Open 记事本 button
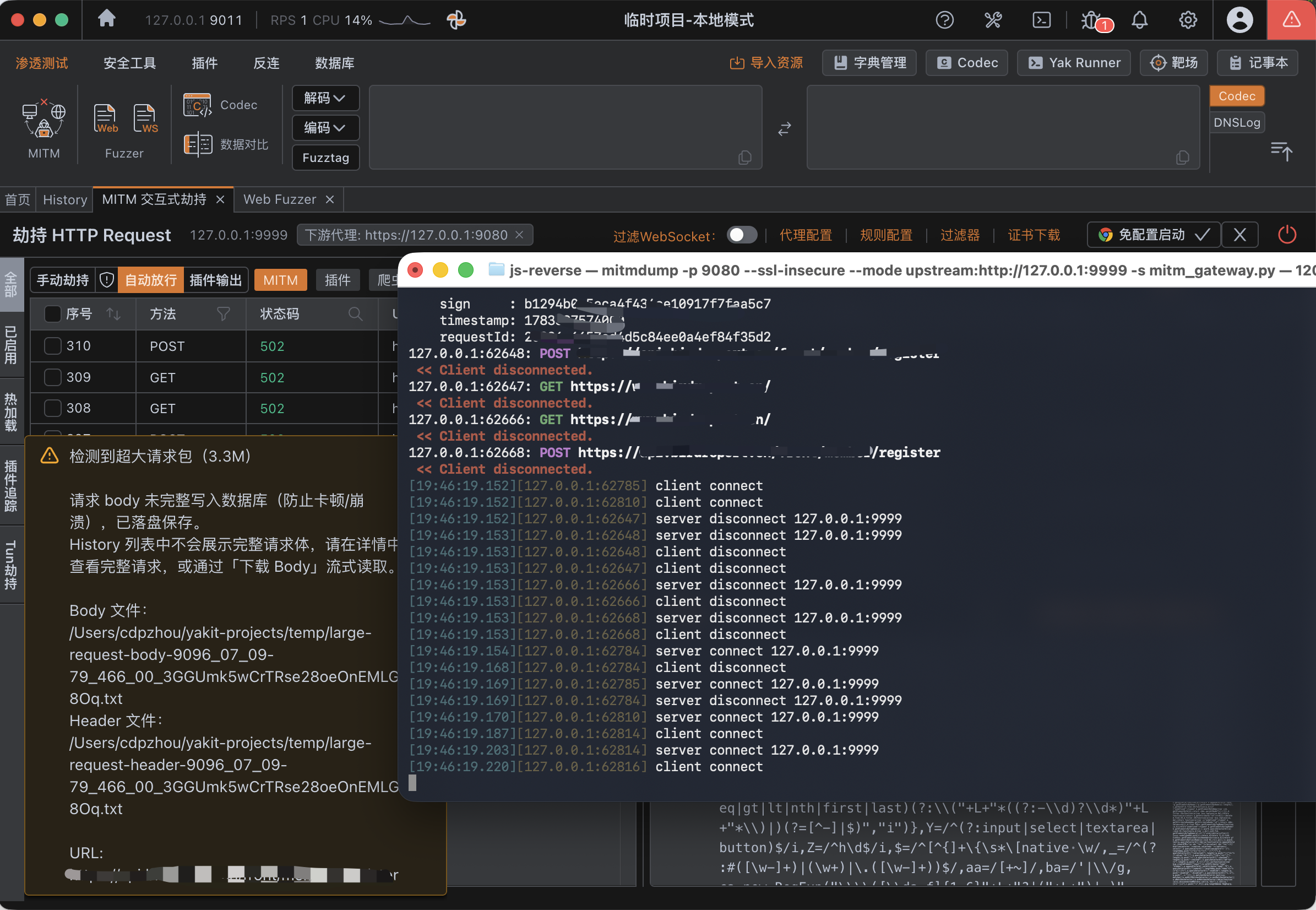Image resolution: width=1316 pixels, height=910 pixels. [x=1257, y=63]
